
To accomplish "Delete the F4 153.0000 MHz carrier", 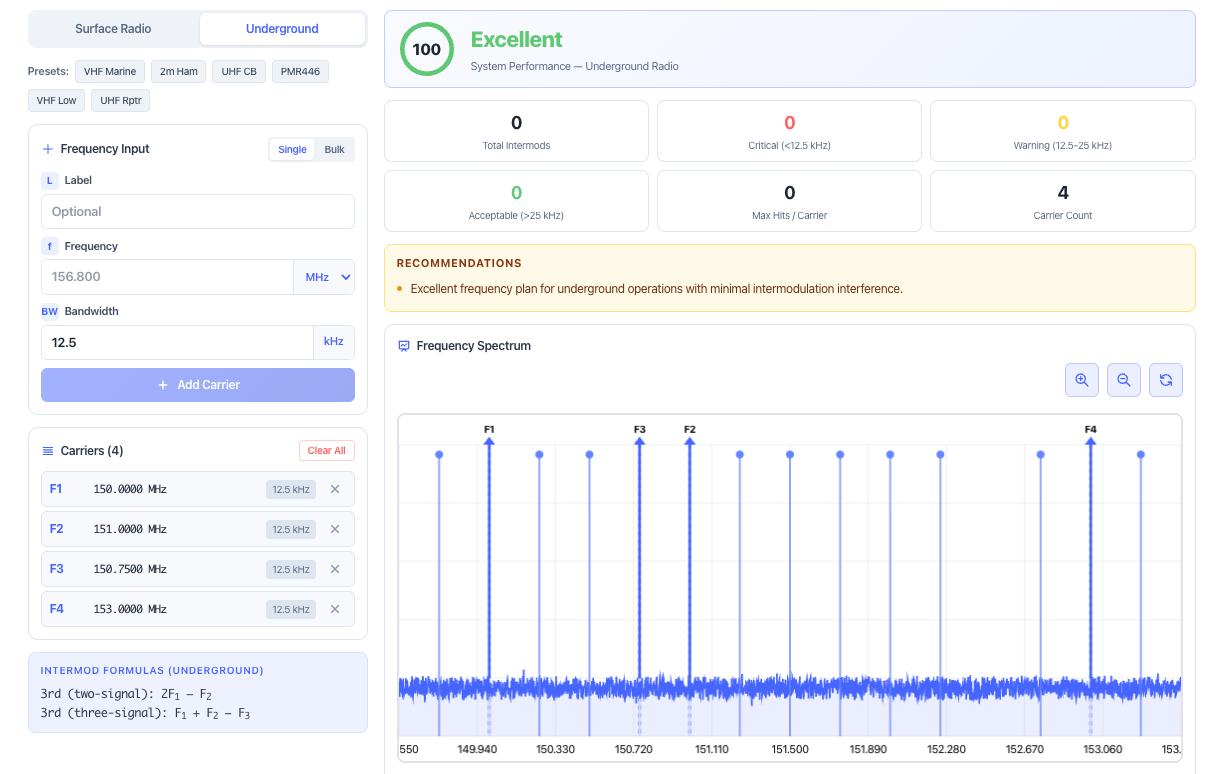I will pyautogui.click(x=335, y=609).
